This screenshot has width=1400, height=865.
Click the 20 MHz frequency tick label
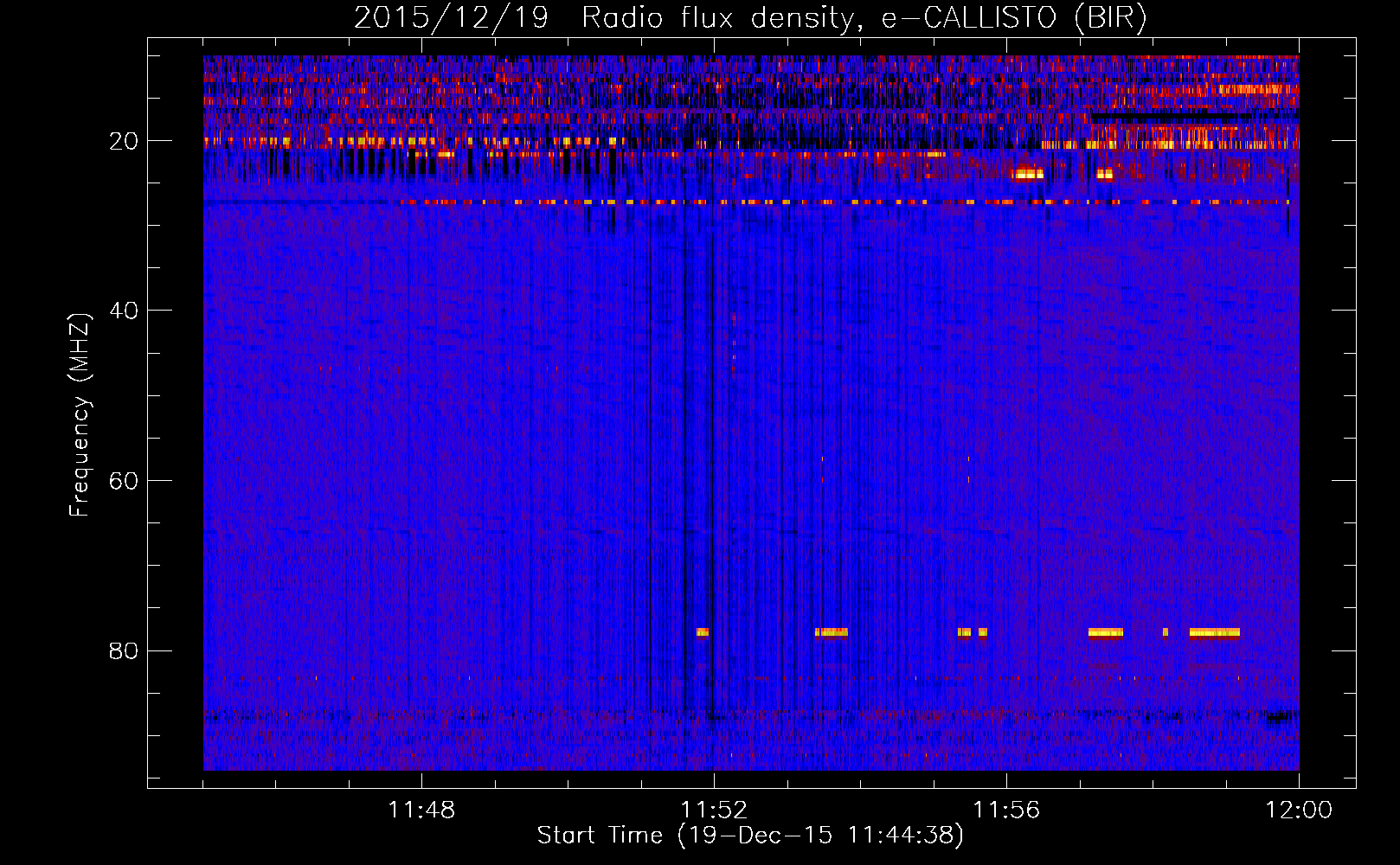(x=124, y=141)
